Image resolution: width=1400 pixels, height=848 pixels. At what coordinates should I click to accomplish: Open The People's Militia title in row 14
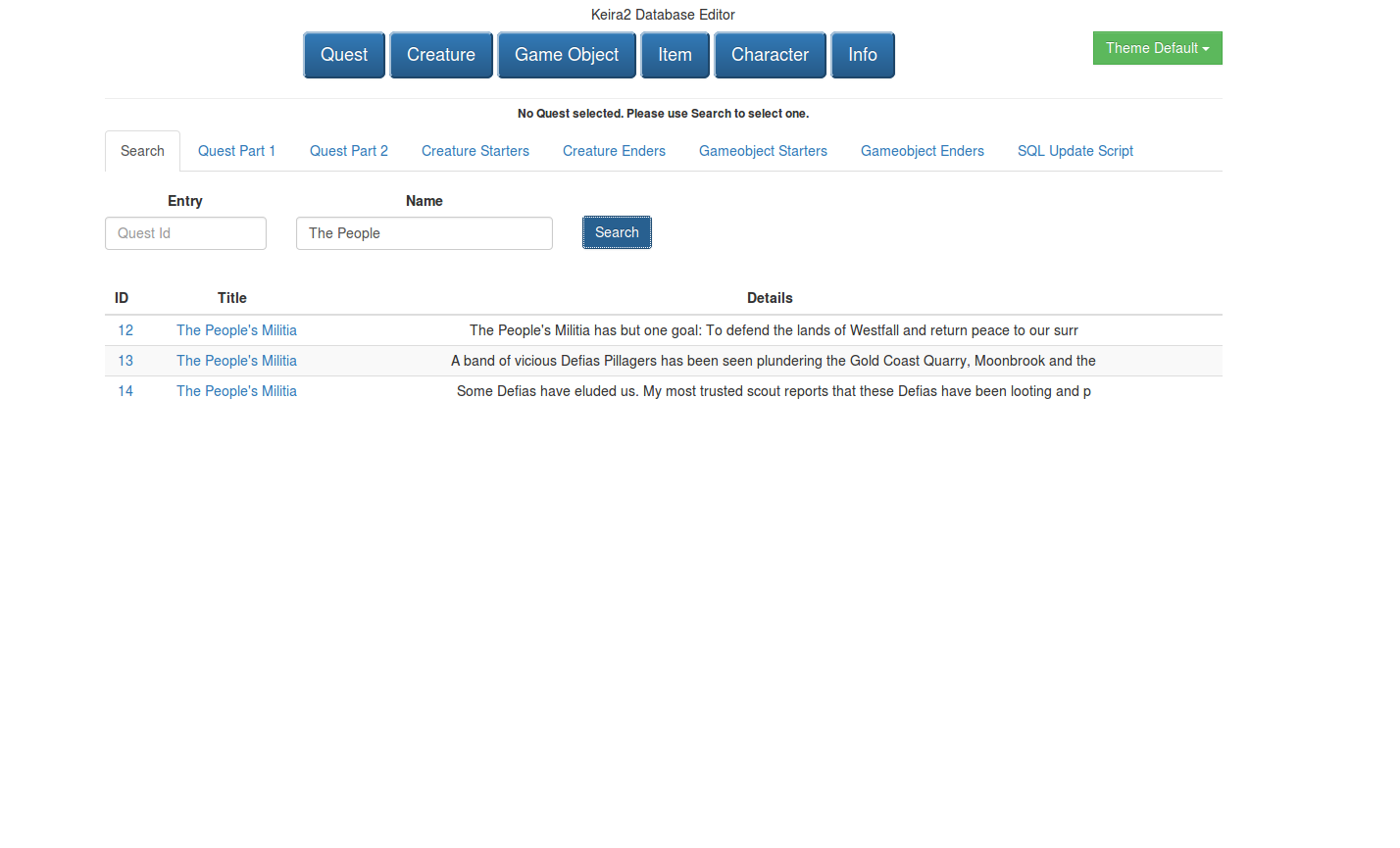point(236,391)
